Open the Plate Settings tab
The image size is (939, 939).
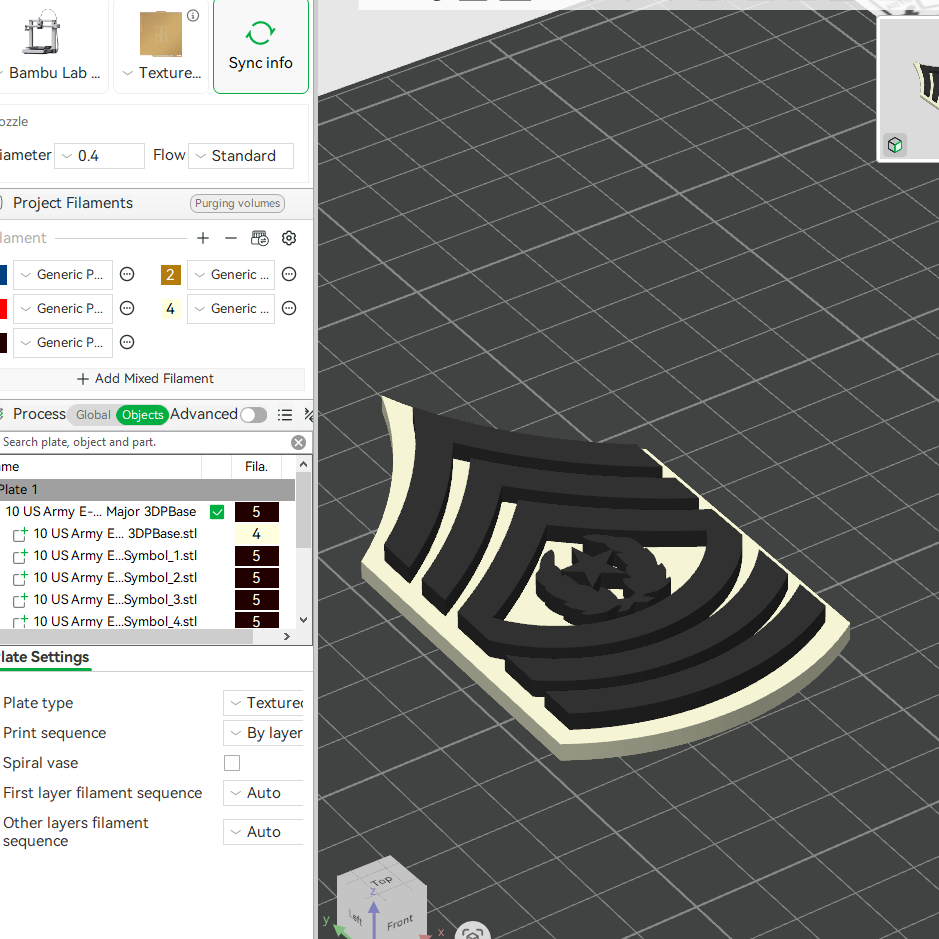[45, 658]
